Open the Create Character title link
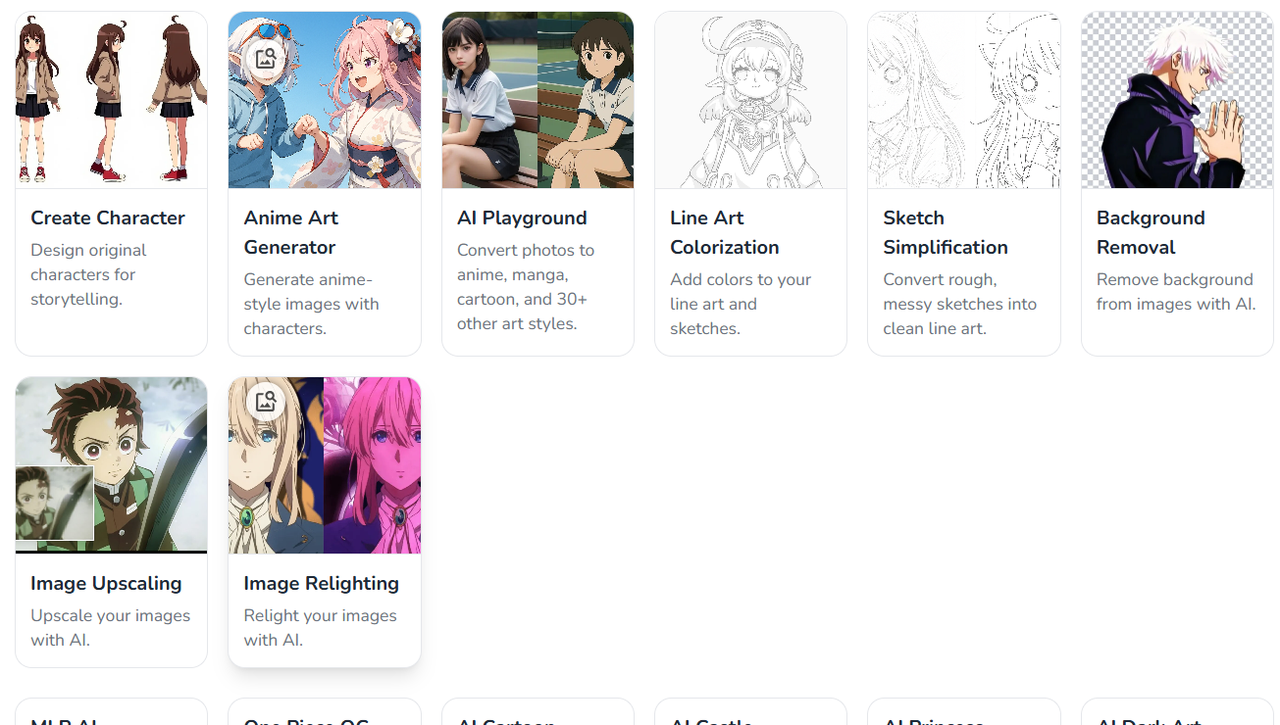Screen dimensions: 1280x725 pos(108,218)
